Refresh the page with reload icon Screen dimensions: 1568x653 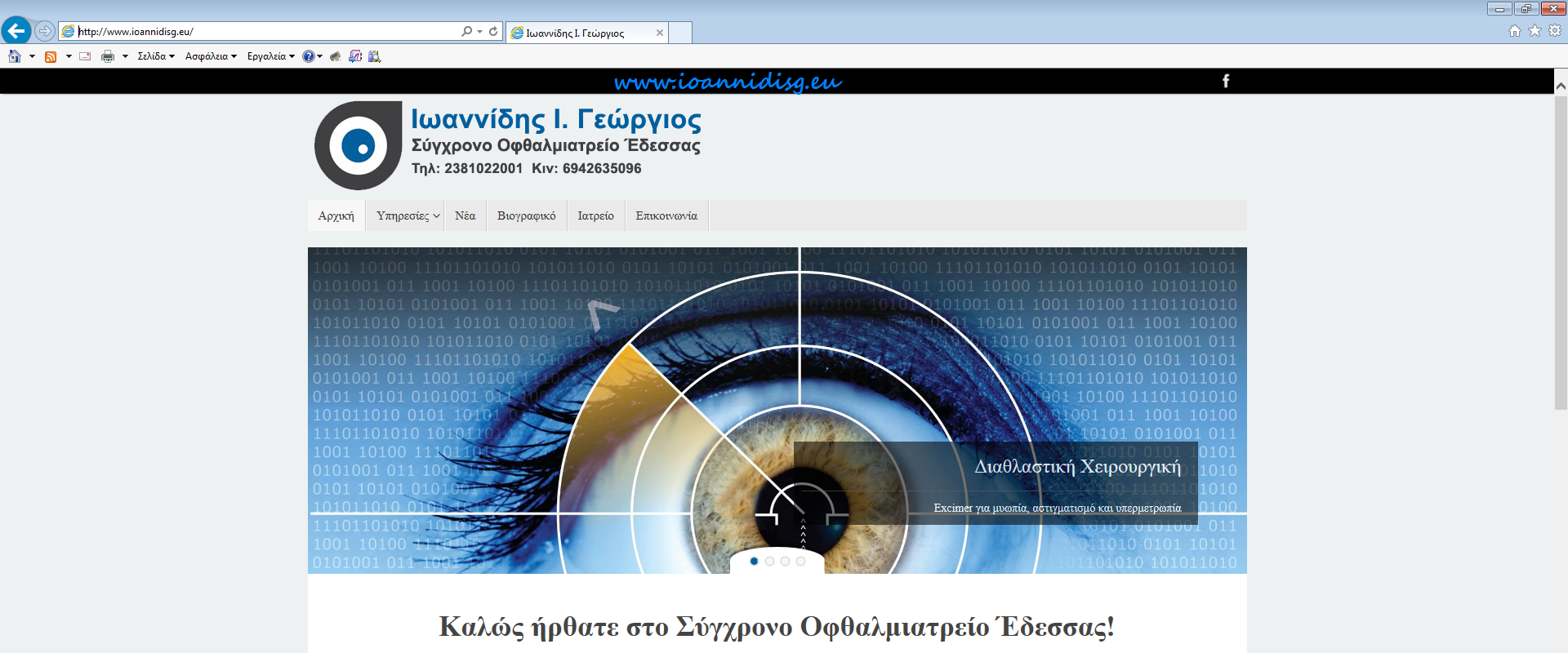pyautogui.click(x=493, y=31)
